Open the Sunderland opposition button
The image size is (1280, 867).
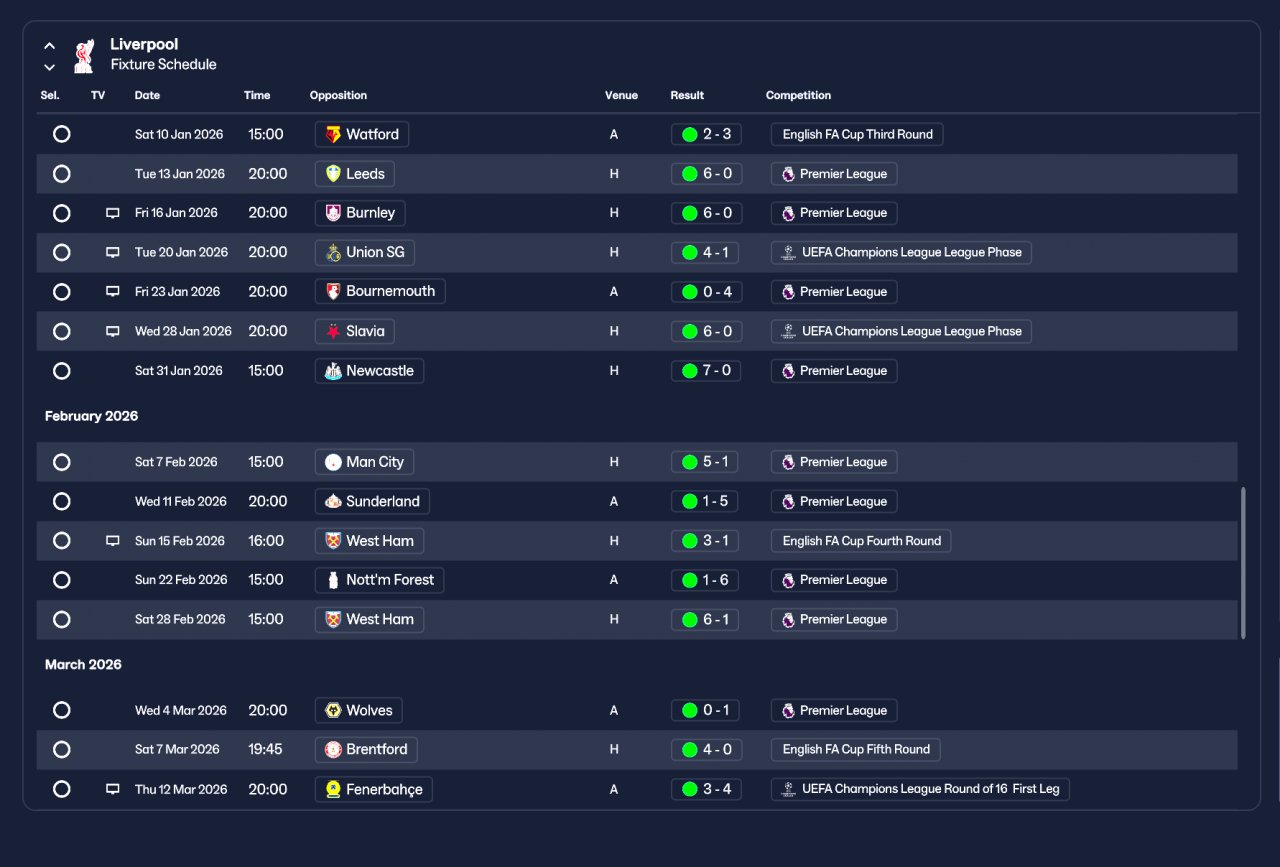pos(372,502)
